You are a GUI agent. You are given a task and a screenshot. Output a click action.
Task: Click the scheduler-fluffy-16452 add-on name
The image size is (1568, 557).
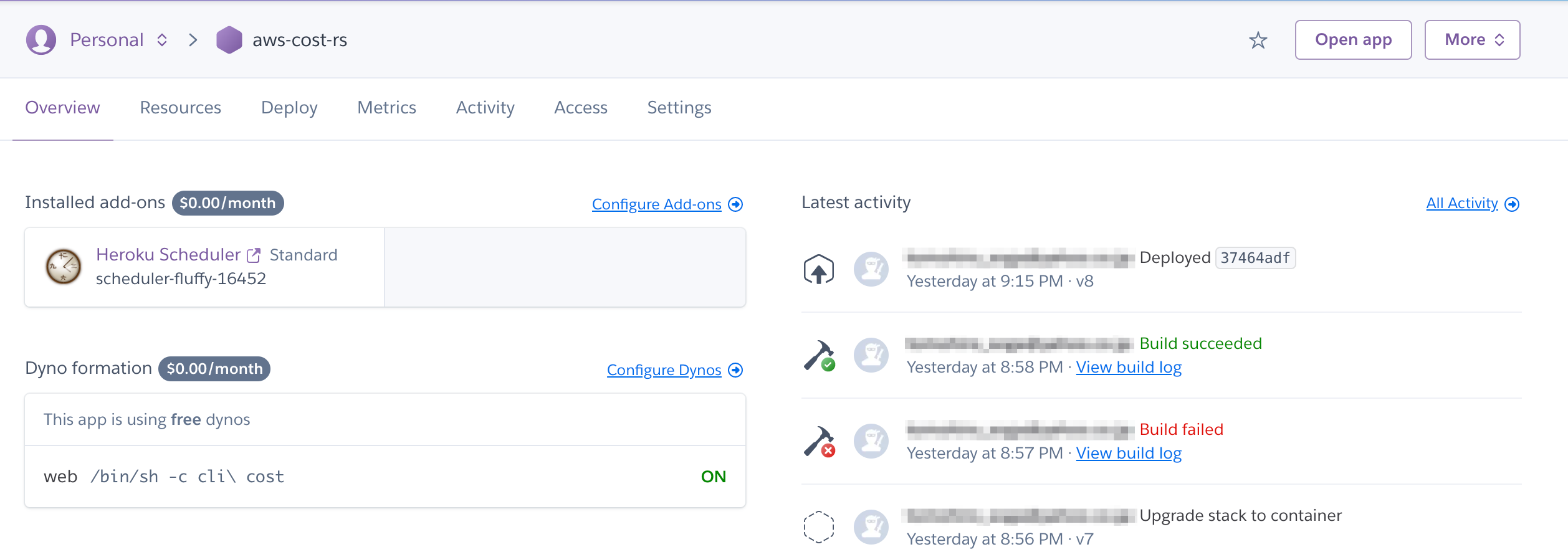tap(181, 278)
